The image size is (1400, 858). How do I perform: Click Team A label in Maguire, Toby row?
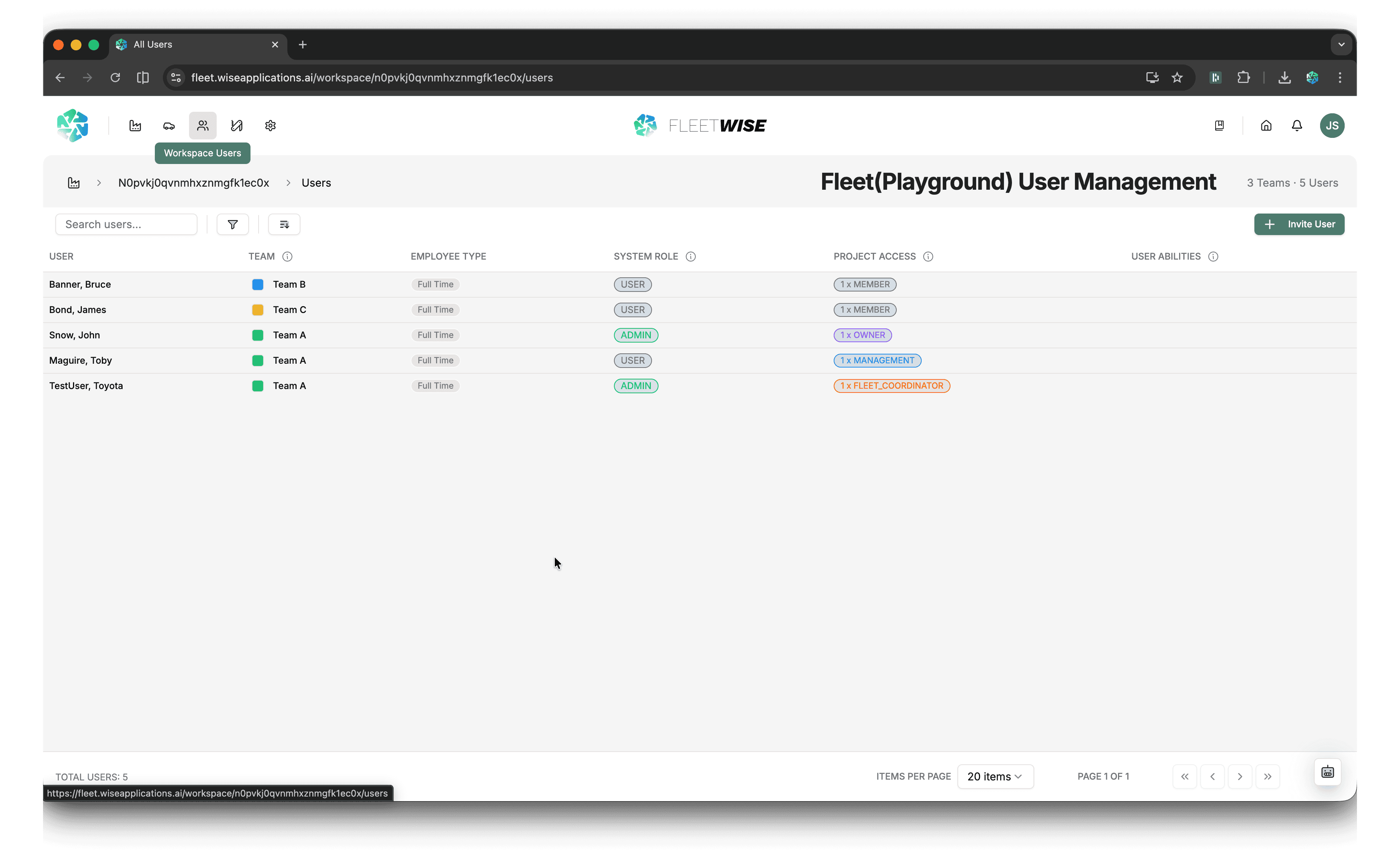pos(289,360)
